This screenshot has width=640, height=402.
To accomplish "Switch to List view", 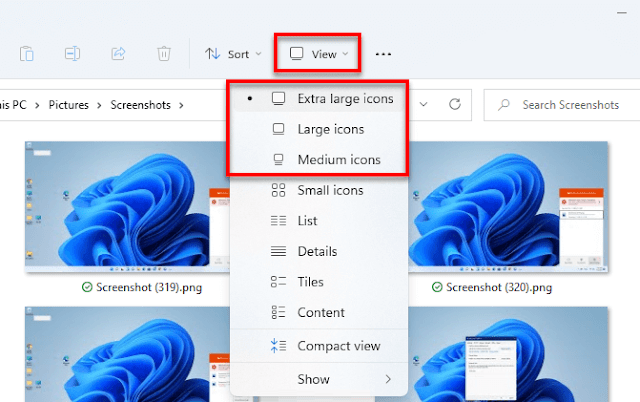I will tap(319, 221).
